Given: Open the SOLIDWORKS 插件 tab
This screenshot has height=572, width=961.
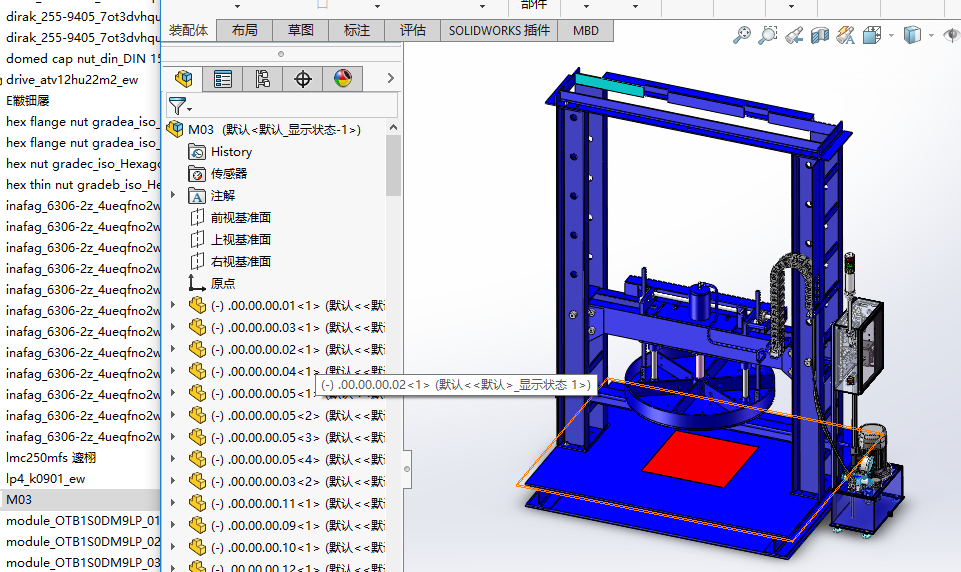Looking at the screenshot, I should pyautogui.click(x=499, y=30).
